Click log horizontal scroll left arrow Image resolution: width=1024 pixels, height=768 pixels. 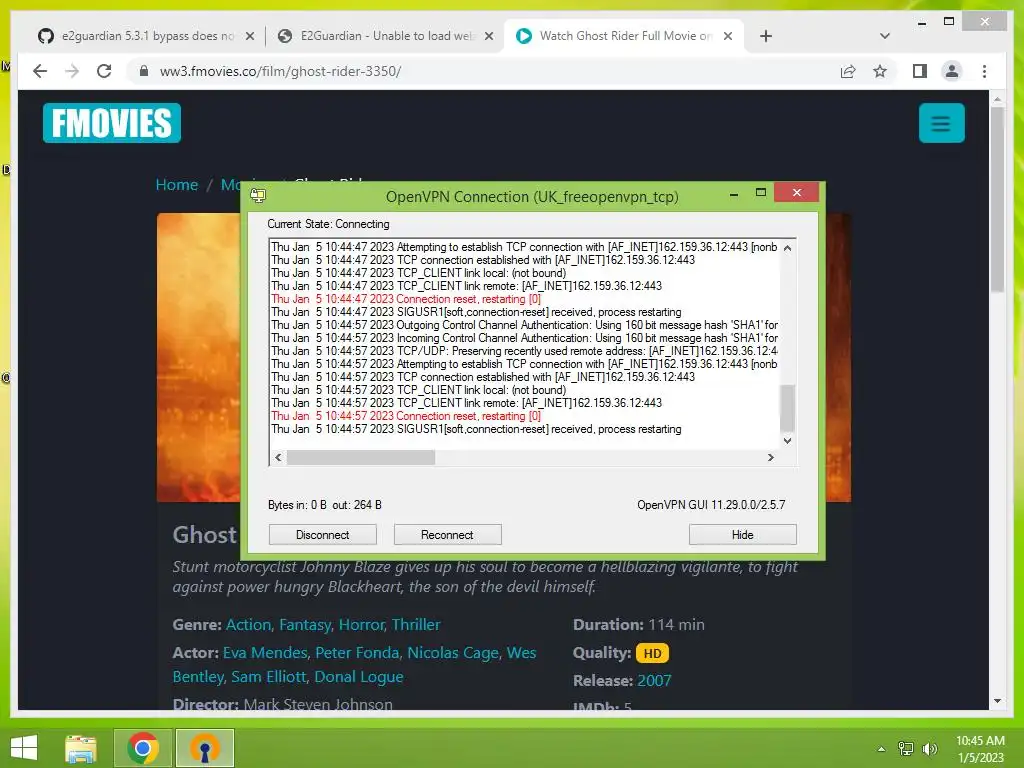(x=278, y=457)
